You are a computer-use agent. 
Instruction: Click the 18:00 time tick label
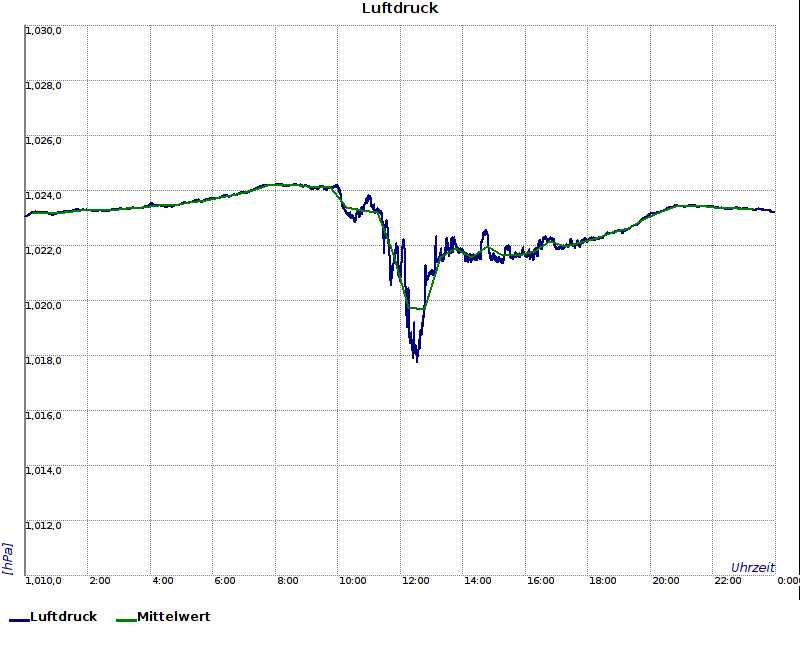pos(603,581)
